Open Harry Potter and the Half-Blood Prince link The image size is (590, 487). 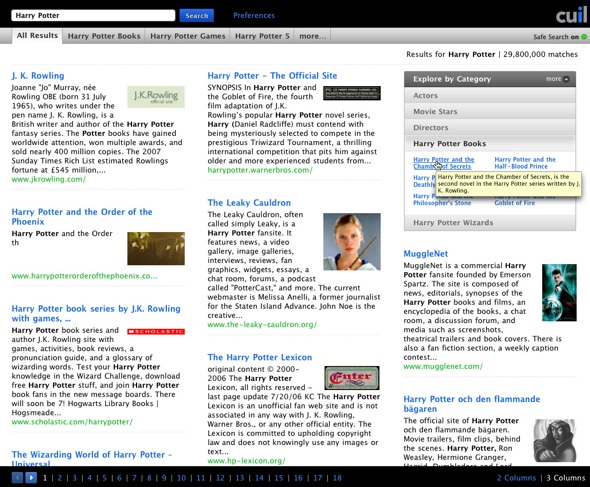click(x=525, y=163)
